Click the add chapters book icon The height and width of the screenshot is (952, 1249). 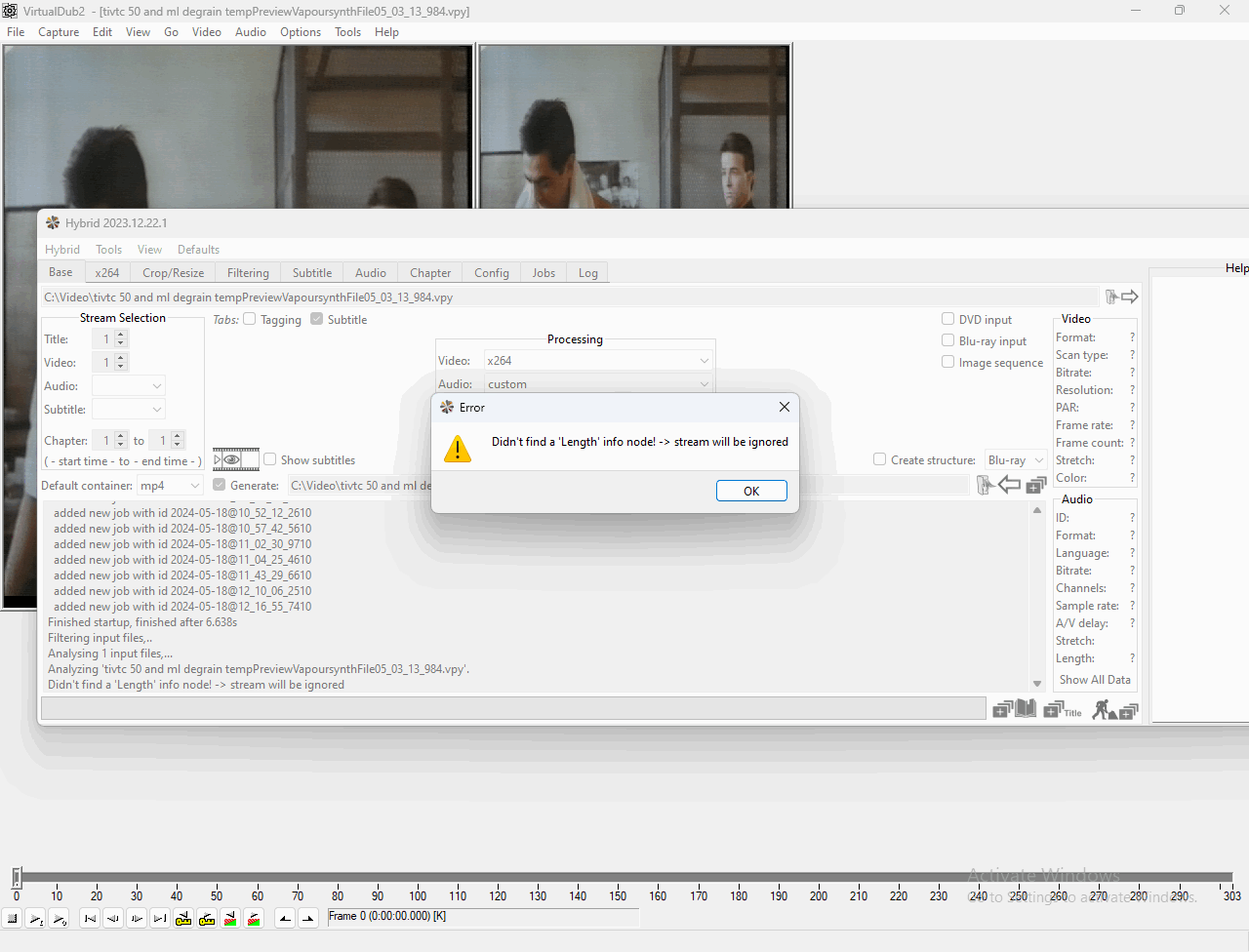(x=1015, y=709)
